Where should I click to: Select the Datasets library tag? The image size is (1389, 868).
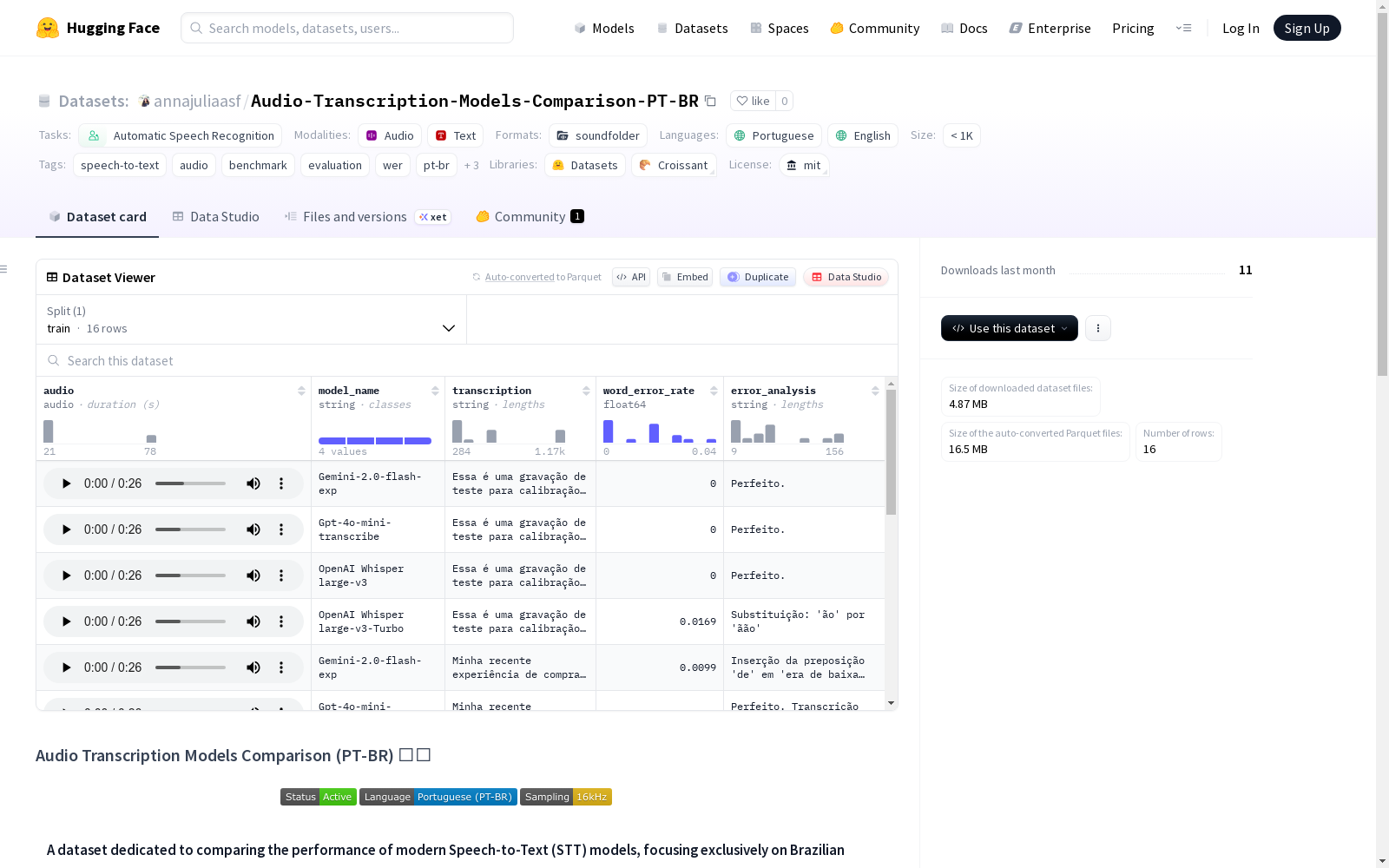[x=585, y=165]
